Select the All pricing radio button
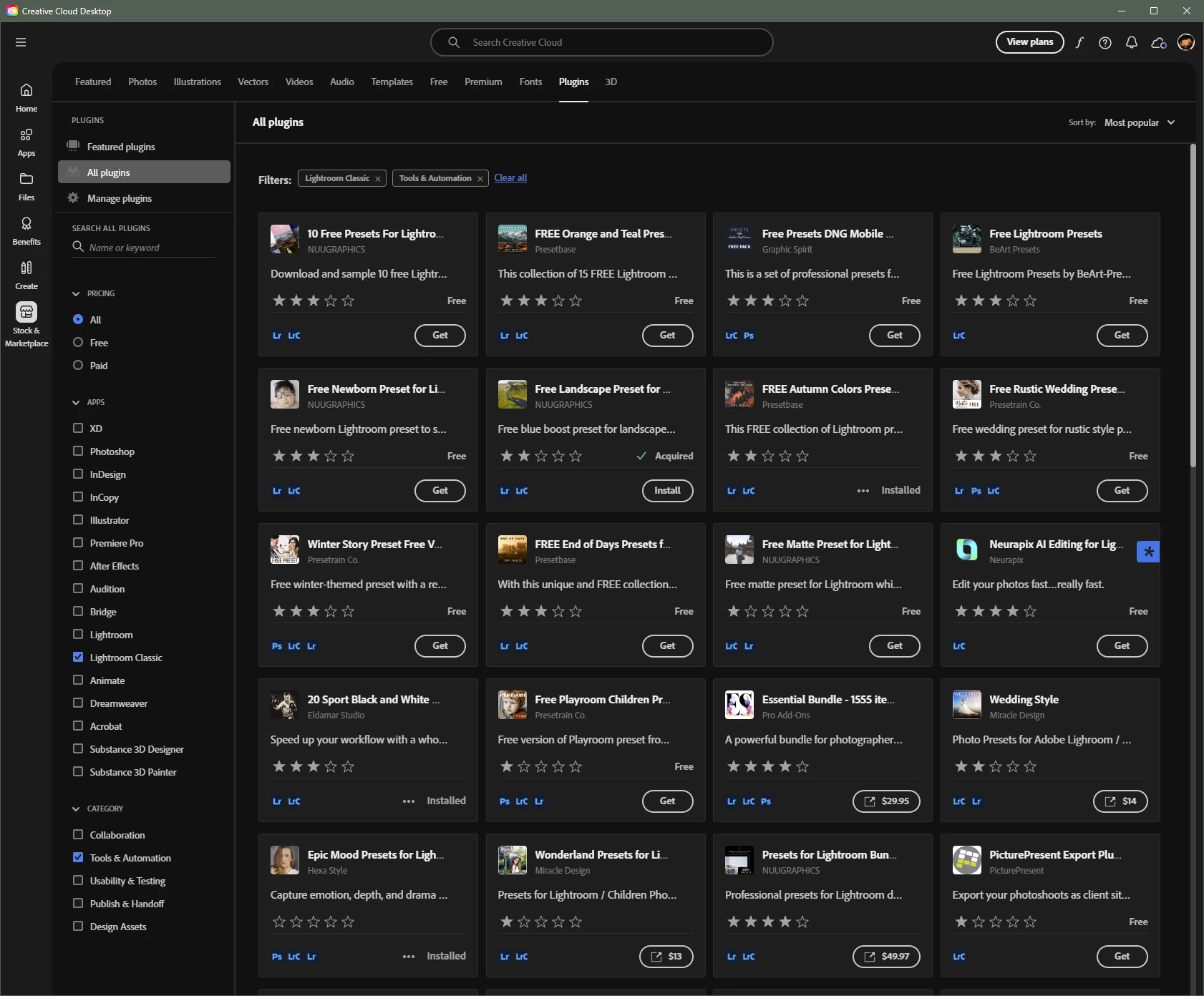The height and width of the screenshot is (996, 1204). coord(78,320)
